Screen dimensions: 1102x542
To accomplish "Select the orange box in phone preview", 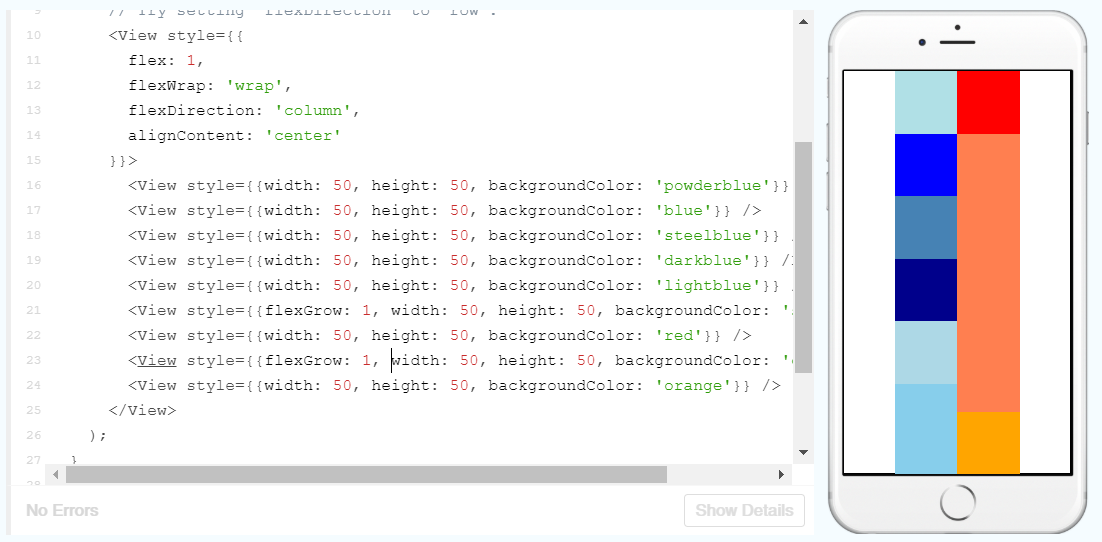I will tap(988, 442).
